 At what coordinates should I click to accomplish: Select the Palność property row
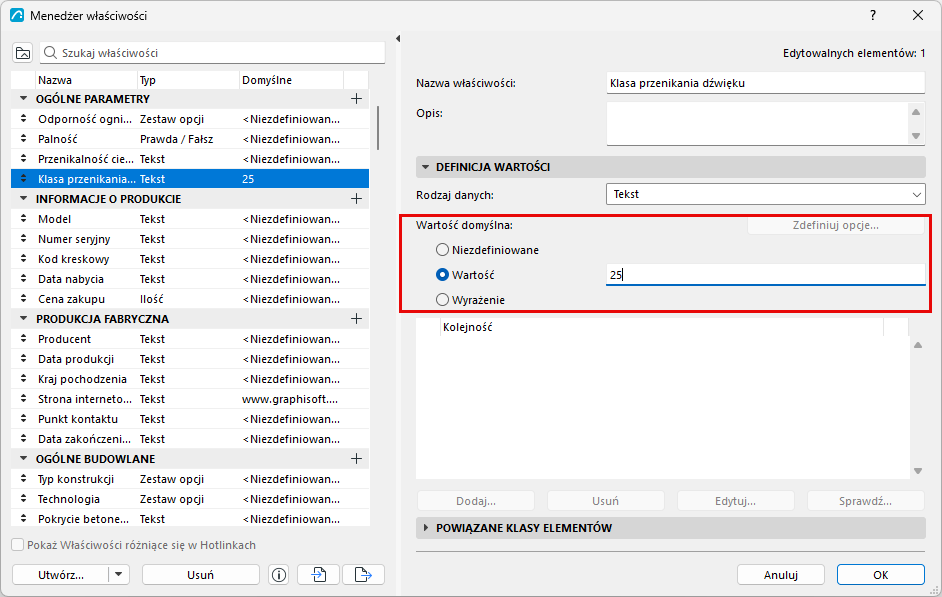pyautogui.click(x=190, y=139)
